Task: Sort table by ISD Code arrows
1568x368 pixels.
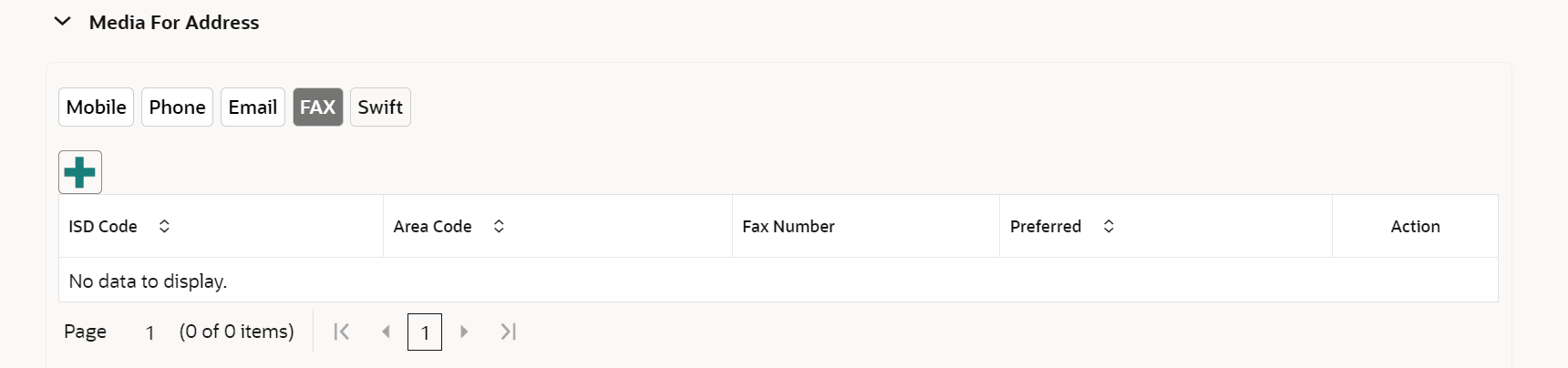Action: (x=164, y=226)
